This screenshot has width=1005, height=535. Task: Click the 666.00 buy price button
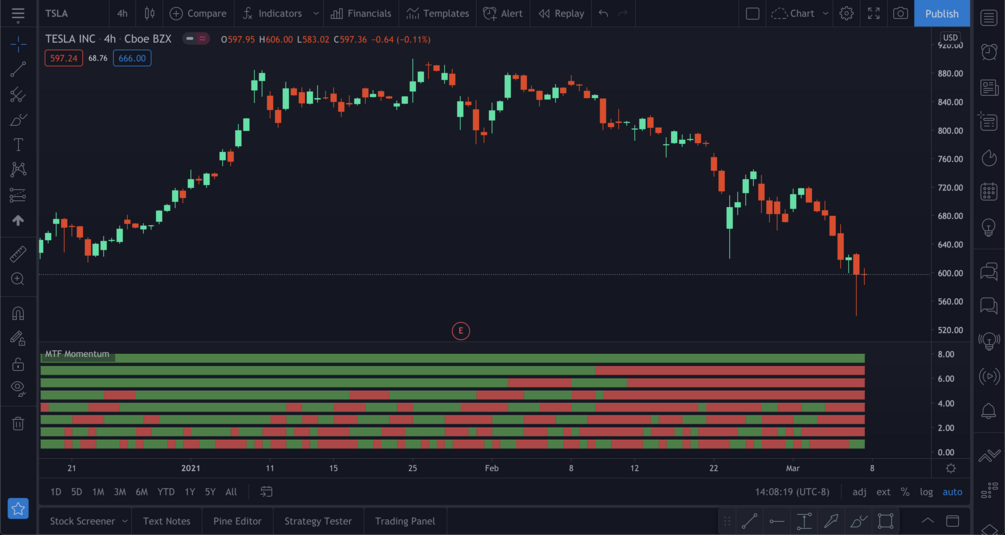(132, 58)
